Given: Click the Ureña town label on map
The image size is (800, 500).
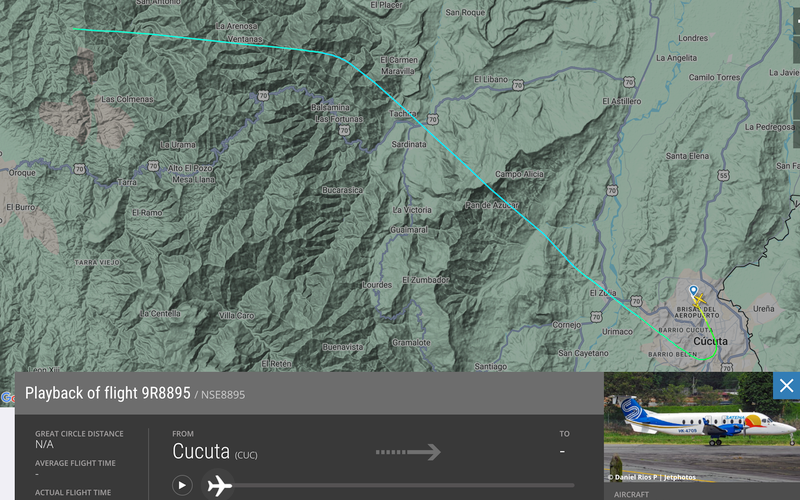Looking at the screenshot, I should point(763,309).
